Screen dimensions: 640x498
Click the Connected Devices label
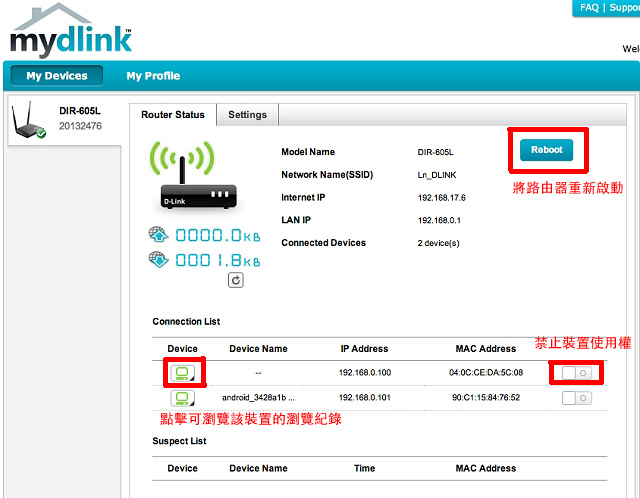point(323,243)
